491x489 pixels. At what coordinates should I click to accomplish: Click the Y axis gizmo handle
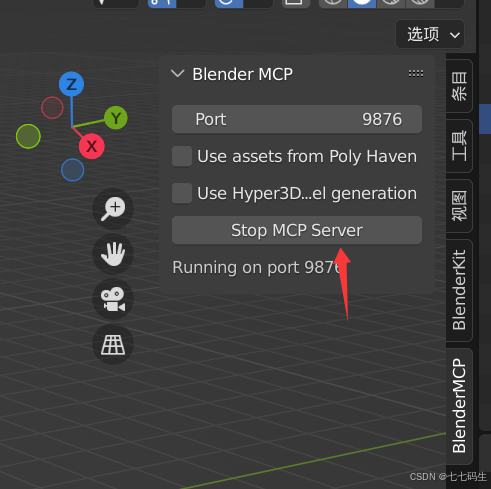116,118
